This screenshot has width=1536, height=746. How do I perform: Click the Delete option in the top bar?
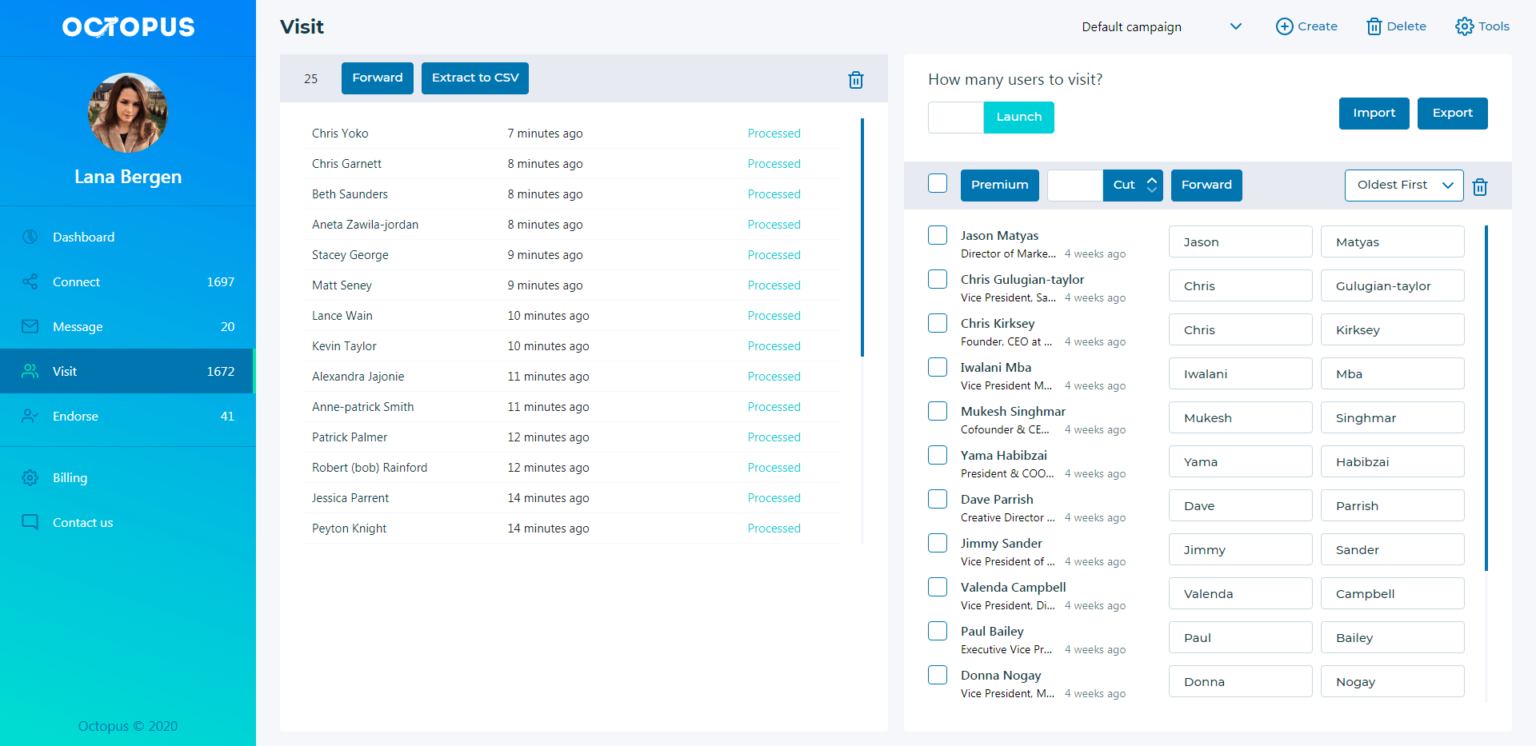pos(1395,26)
